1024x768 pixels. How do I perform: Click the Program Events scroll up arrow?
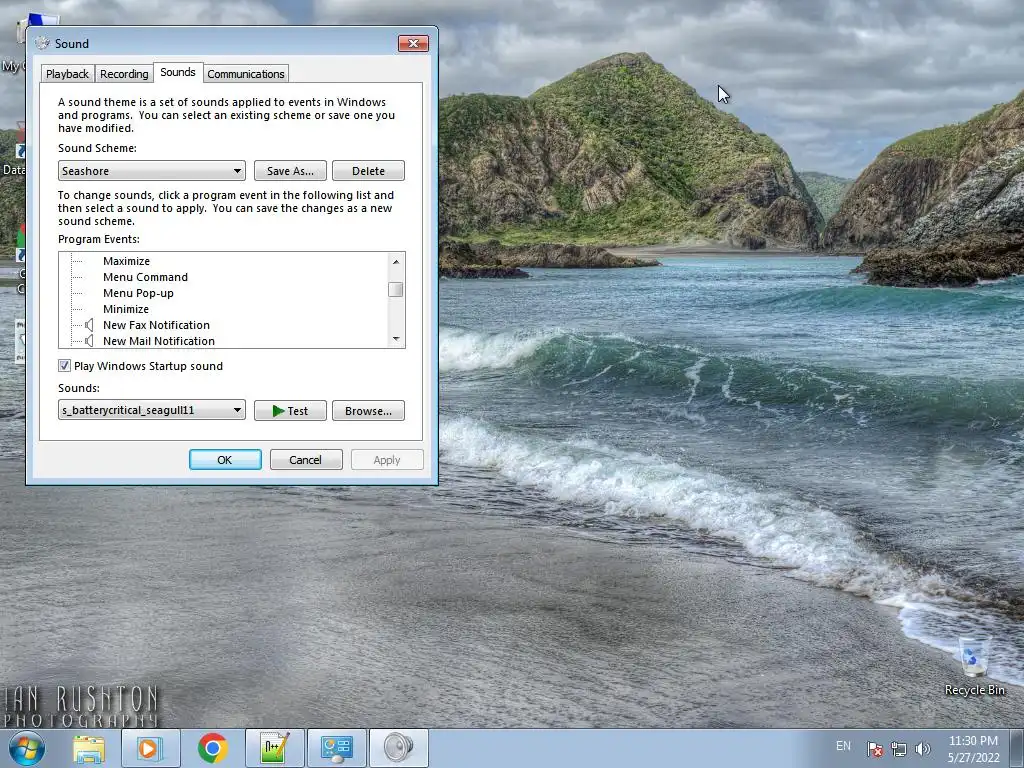396,261
